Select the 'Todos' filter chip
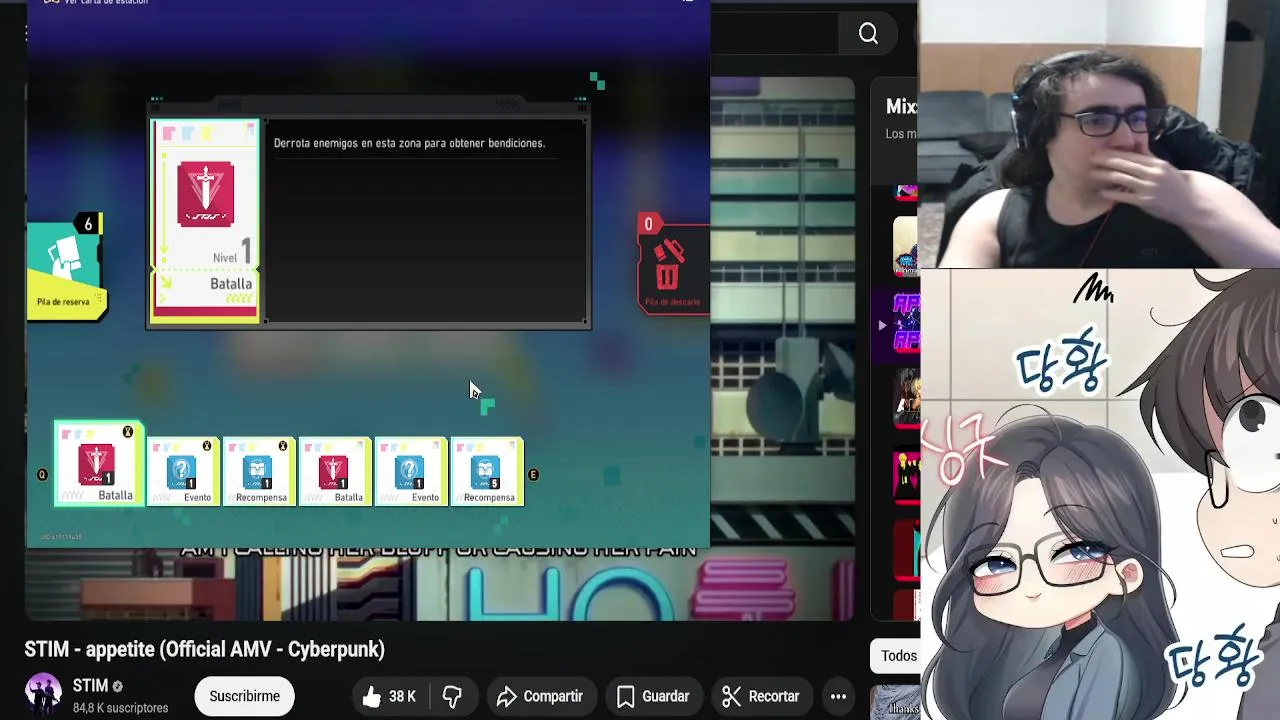Screen dimensions: 1280x720 pyautogui.click(x=898, y=655)
